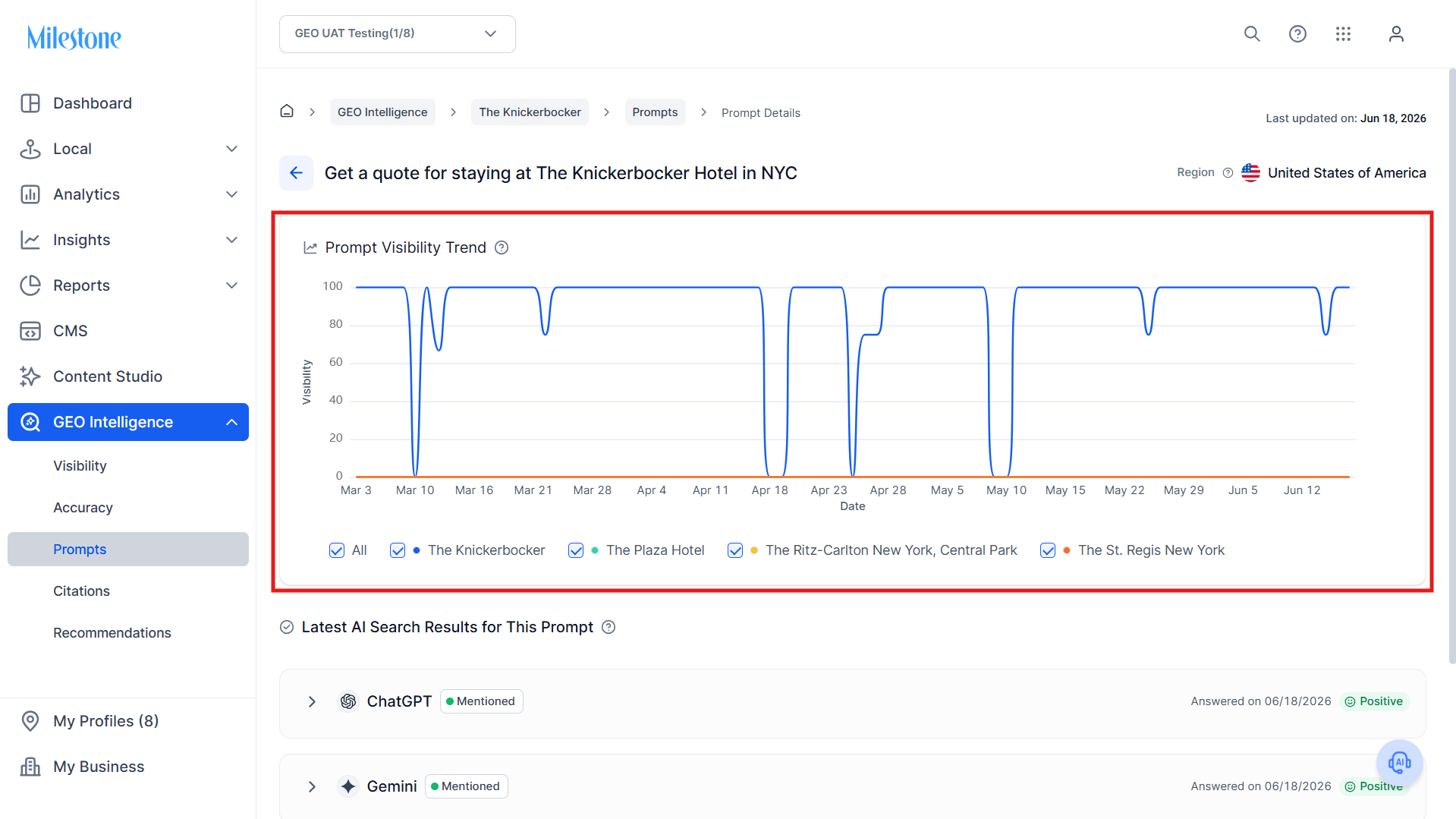Click The St. Regis orange legend dot
Image resolution: width=1456 pixels, height=819 pixels.
[1067, 550]
